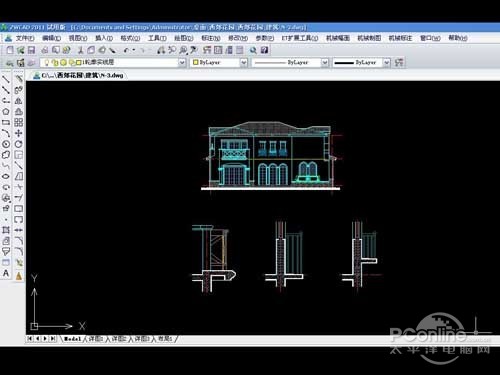
Task: Select the Polygon tool in the draw toolbar
Action: [x=6, y=112]
